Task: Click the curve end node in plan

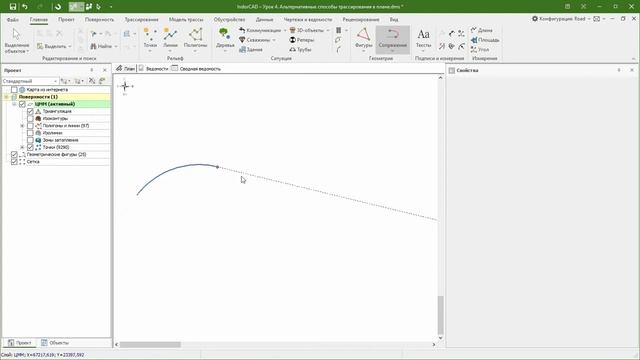Action: tap(218, 167)
